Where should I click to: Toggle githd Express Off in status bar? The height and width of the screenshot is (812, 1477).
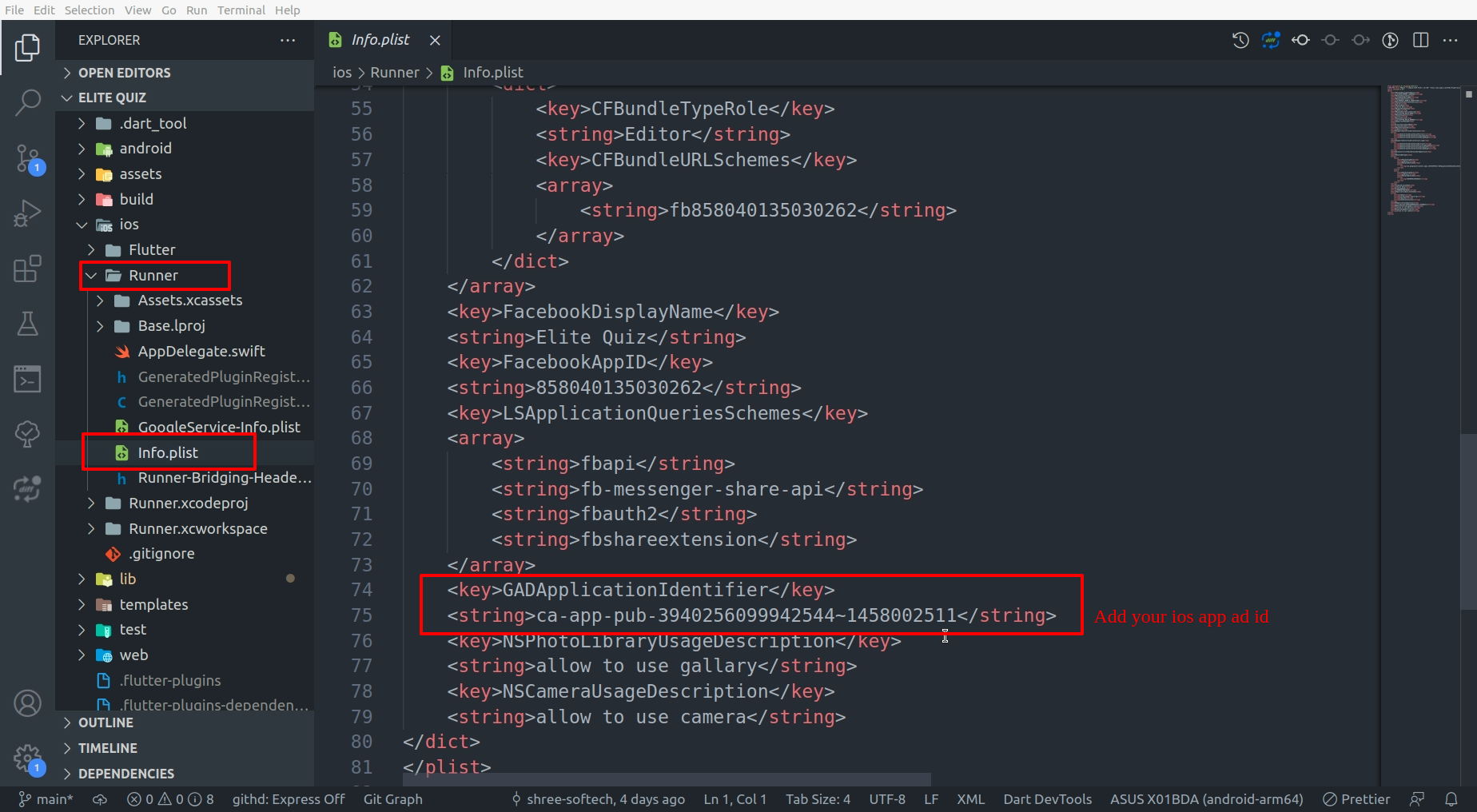click(288, 799)
